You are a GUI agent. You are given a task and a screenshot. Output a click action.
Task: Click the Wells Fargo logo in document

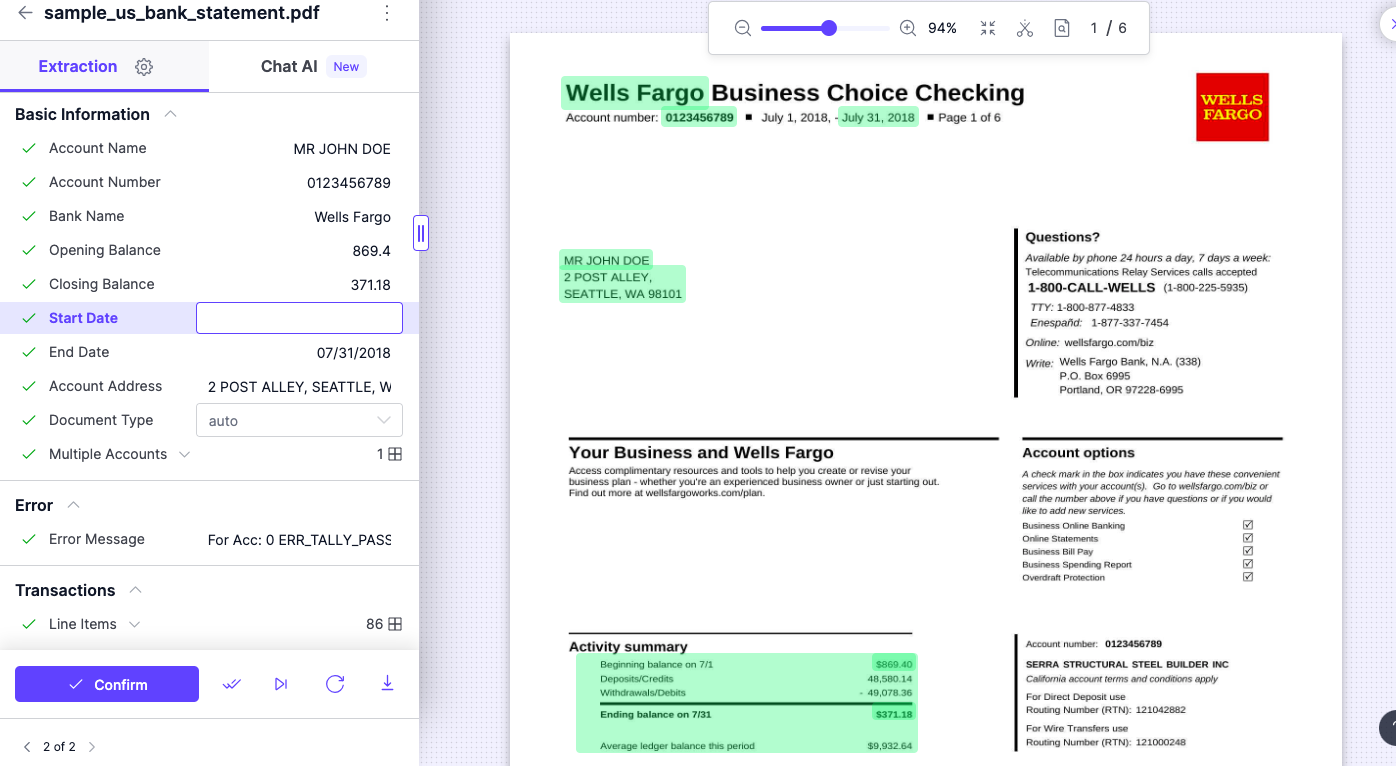coord(1232,106)
